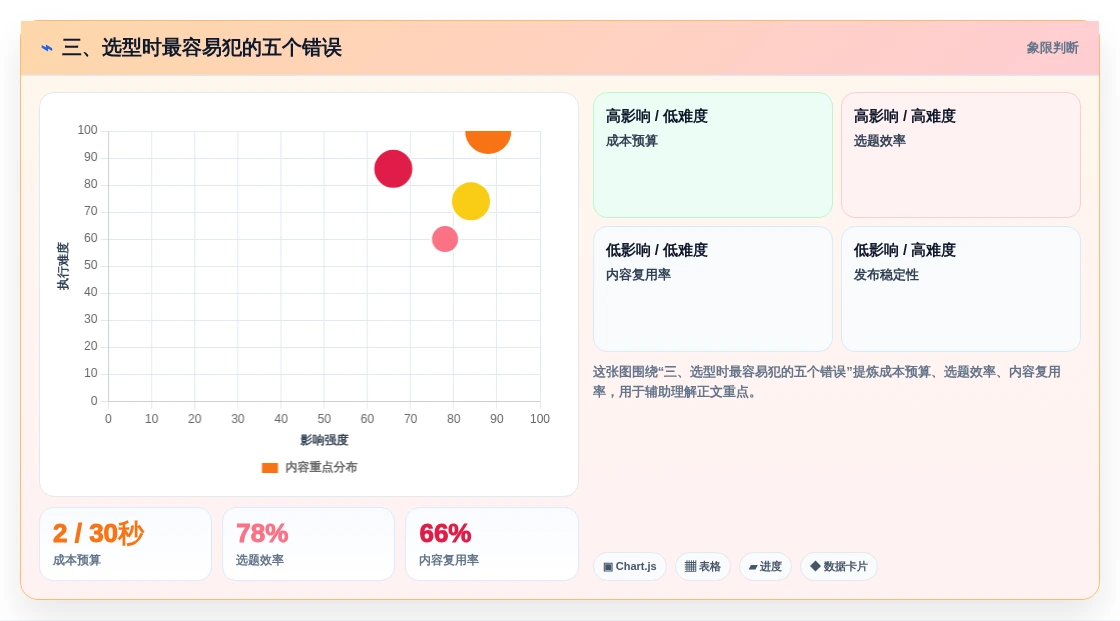
Task: Click the diamond icon in 数据卡片 chip
Action: pos(815,566)
